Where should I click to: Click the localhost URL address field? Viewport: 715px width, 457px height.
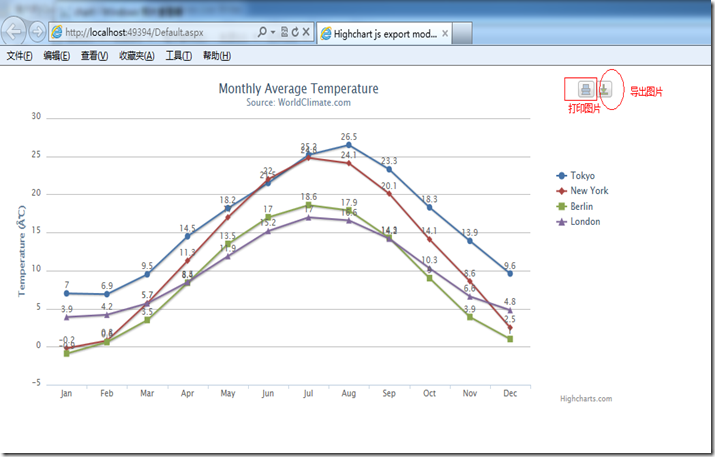tap(150, 34)
